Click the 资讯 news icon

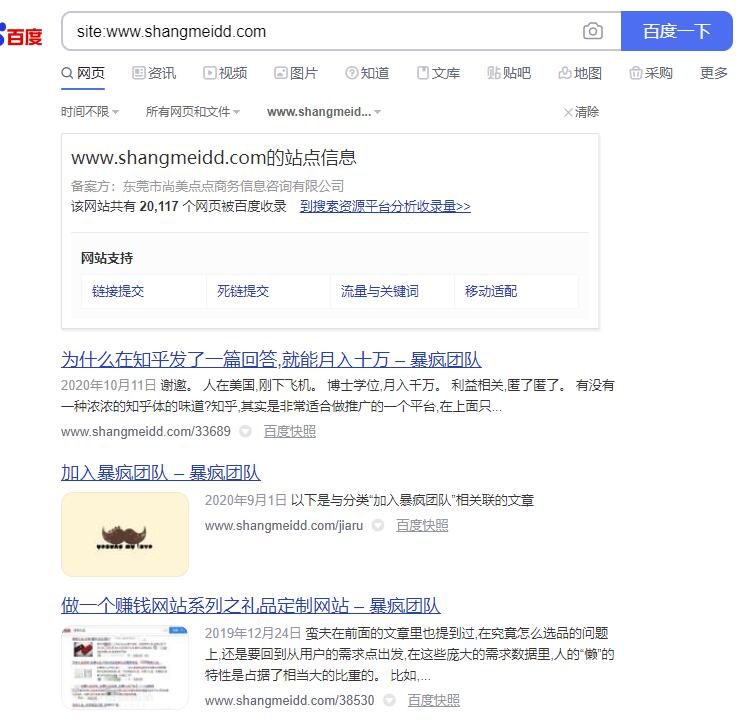point(138,73)
